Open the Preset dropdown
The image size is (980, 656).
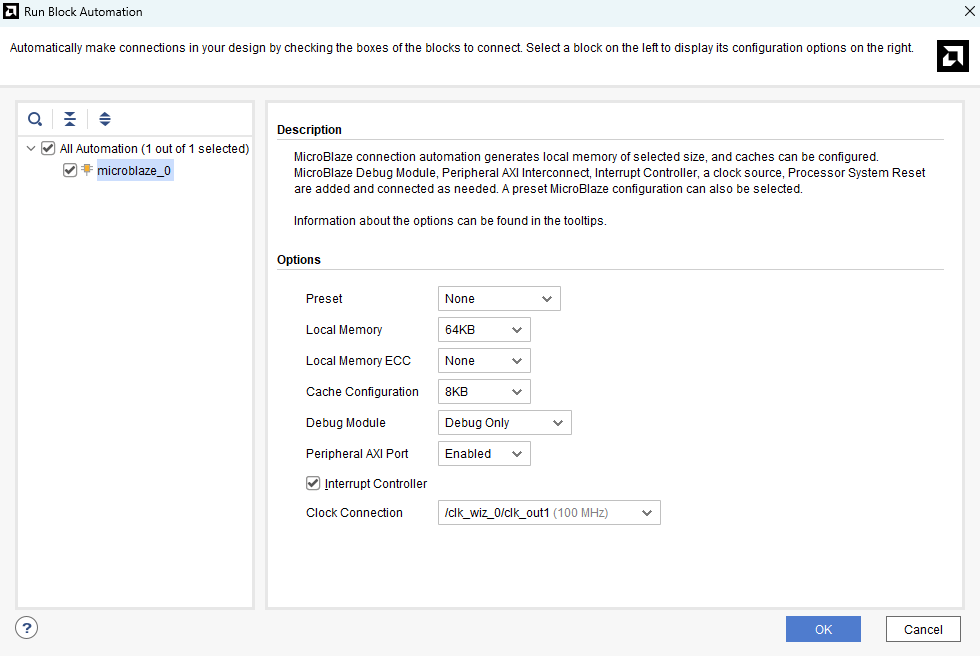(499, 299)
